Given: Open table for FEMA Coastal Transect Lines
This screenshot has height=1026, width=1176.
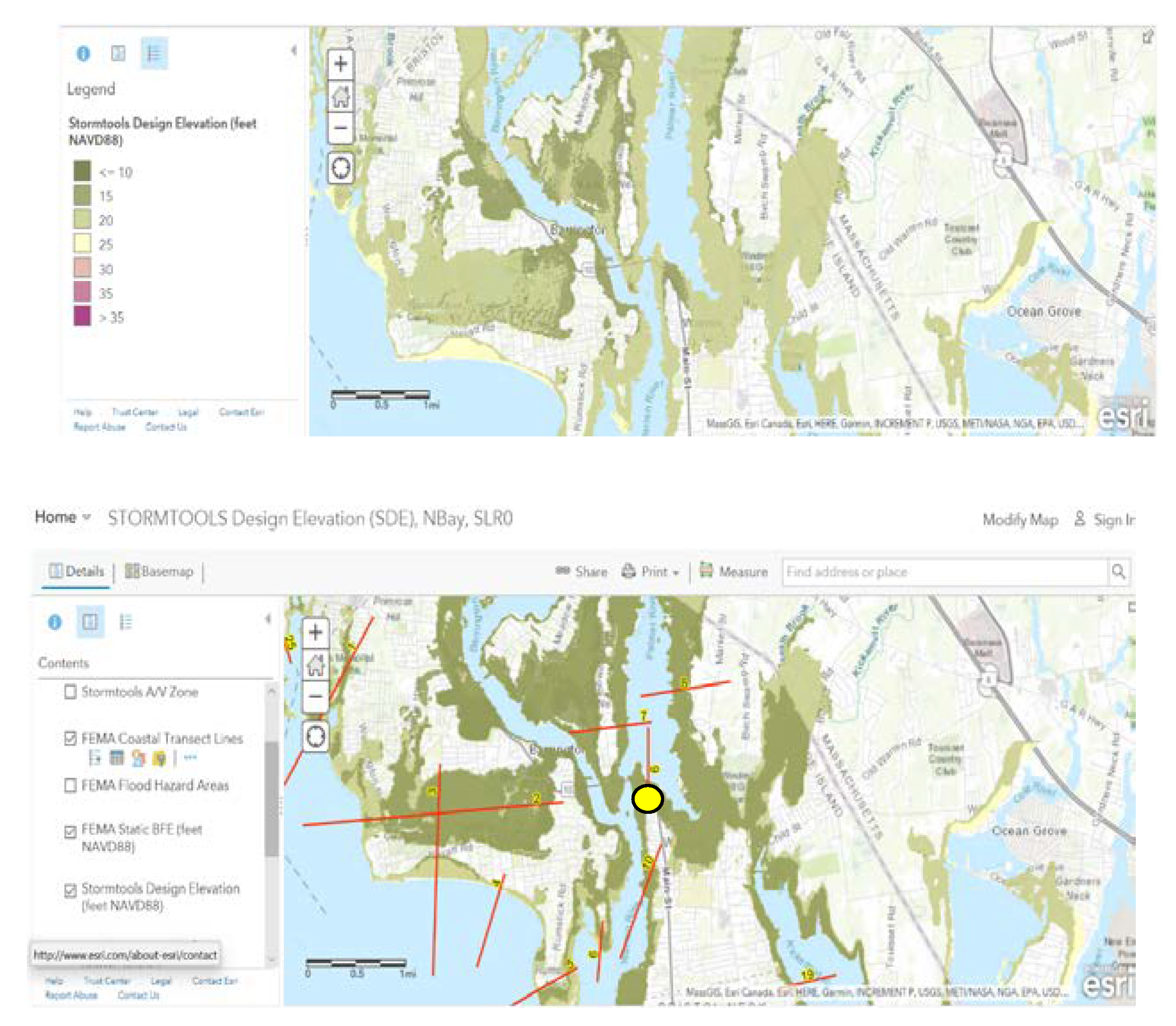Looking at the screenshot, I should click(x=116, y=758).
